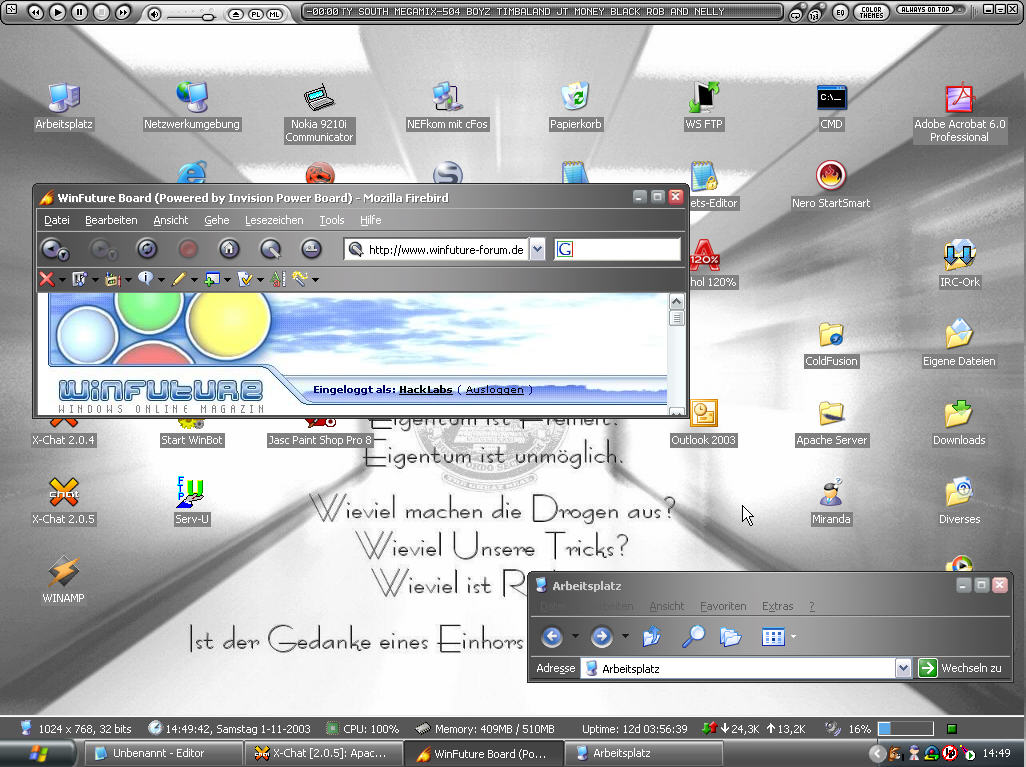This screenshot has height=767, width=1026.
Task: Open the Search magnifier in Explorer toolbar
Action: [692, 636]
